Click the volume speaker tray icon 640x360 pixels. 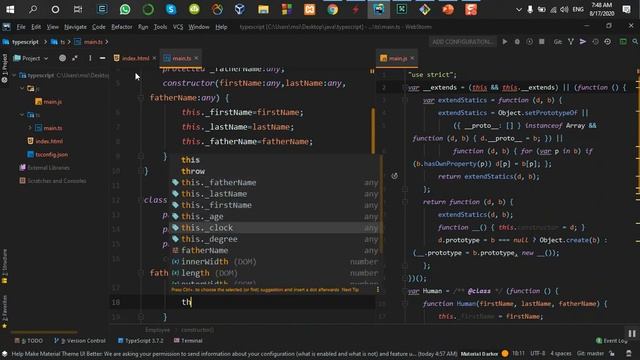coord(564,9)
